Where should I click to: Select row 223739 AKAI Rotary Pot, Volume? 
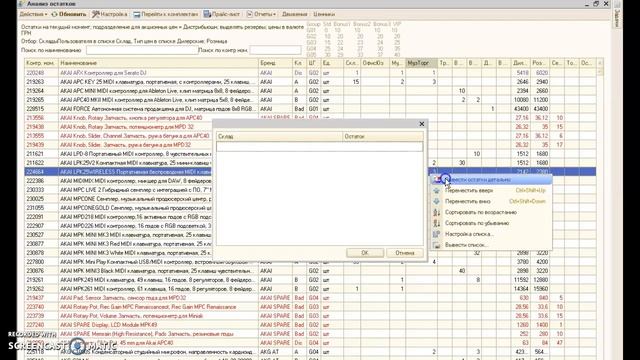point(310,316)
